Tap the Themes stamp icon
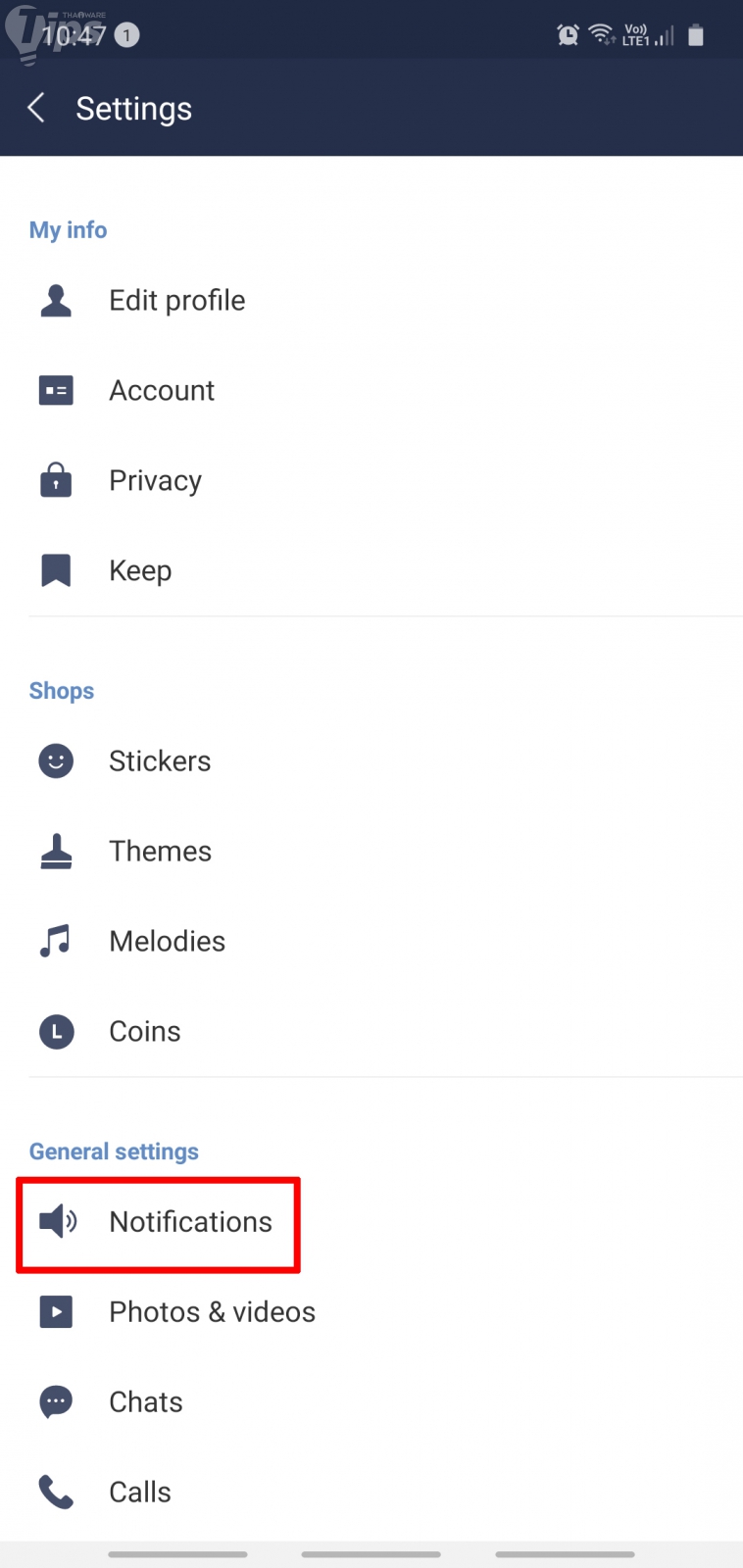Screen dimensions: 743x1568 (x=56, y=852)
